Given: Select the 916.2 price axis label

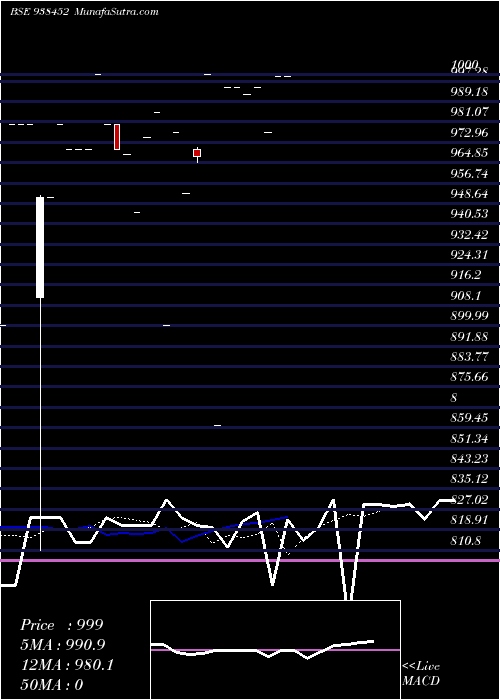Looking at the screenshot, I should pos(466,275).
